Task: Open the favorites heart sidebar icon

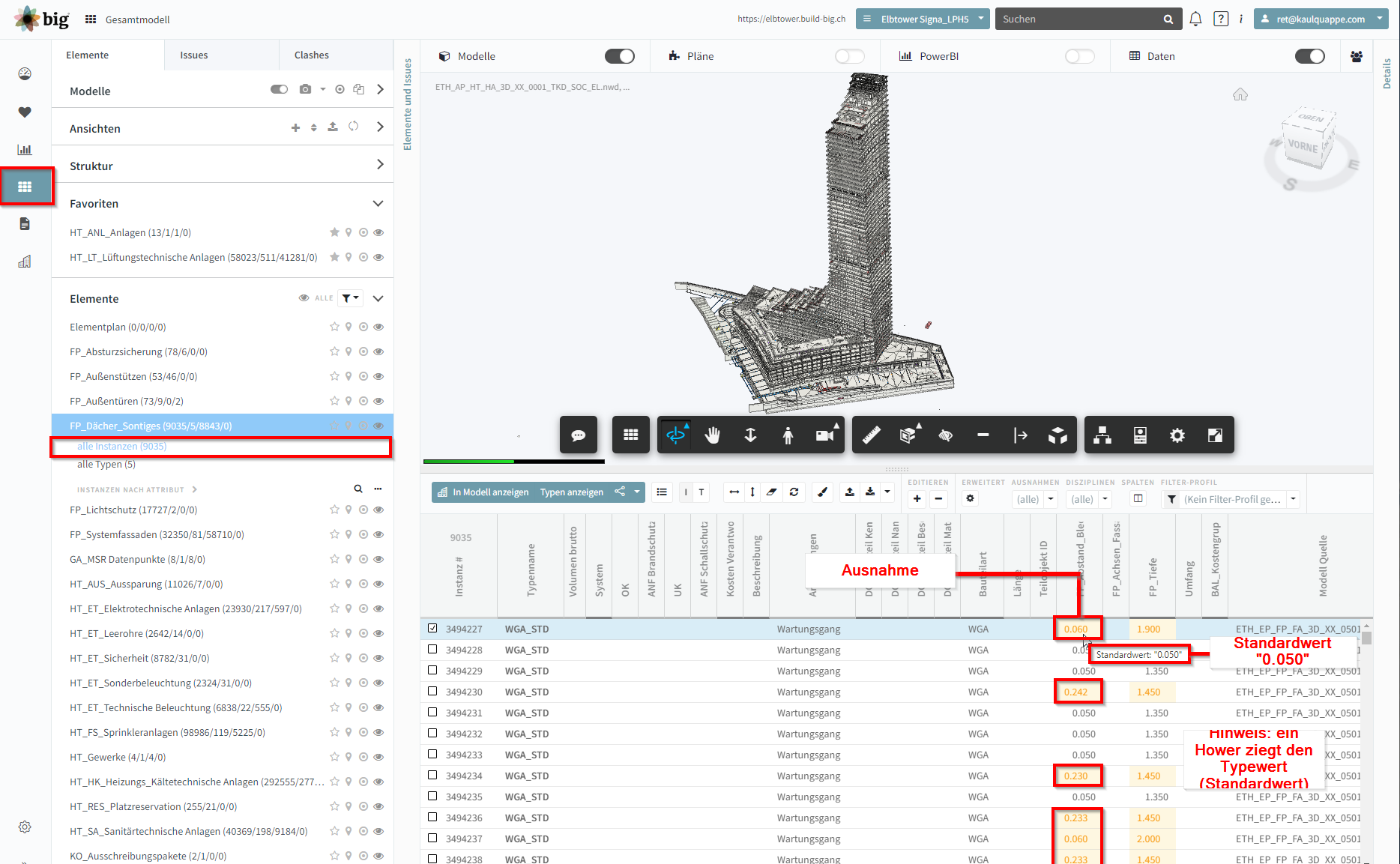Action: click(x=25, y=112)
